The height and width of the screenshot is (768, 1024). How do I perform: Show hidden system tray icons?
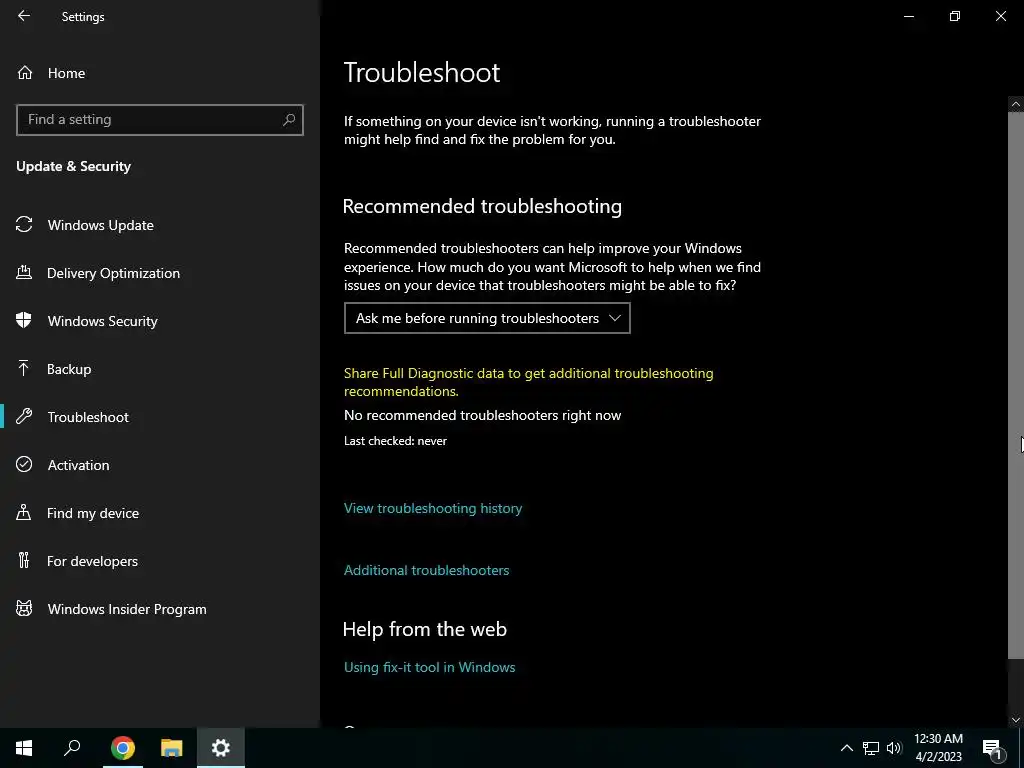(846, 748)
